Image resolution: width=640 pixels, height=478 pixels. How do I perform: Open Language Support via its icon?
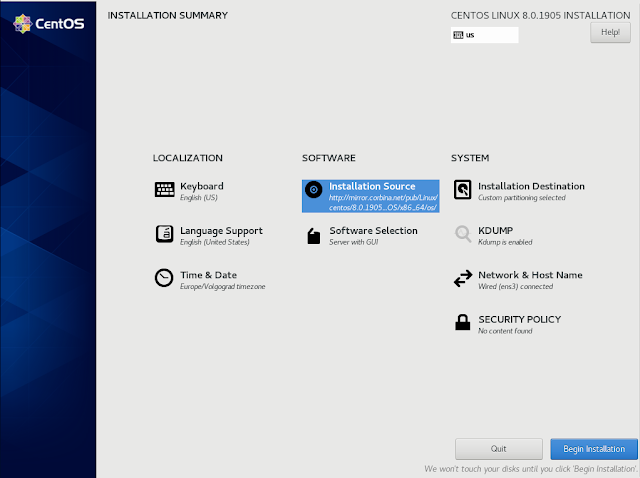[164, 234]
